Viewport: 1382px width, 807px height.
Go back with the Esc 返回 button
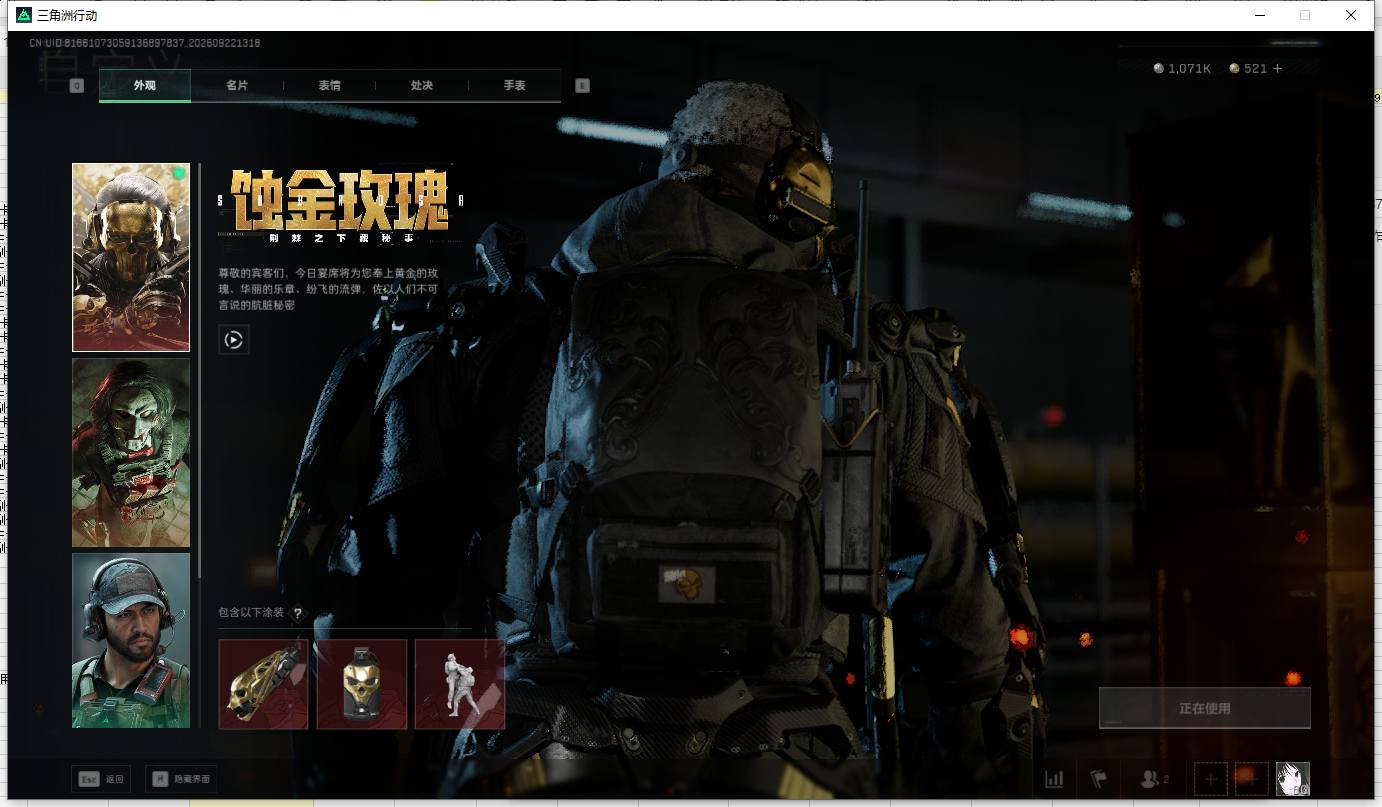101,779
